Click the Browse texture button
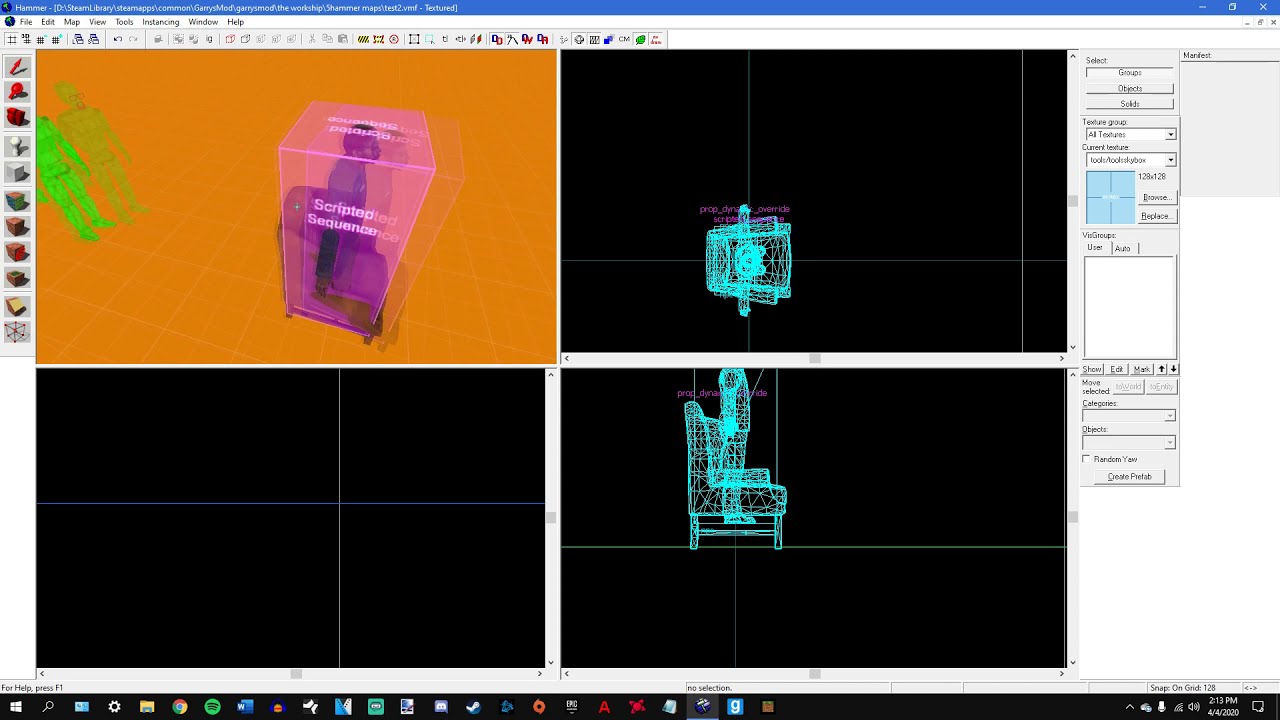Image resolution: width=1280 pixels, height=720 pixels. tap(1156, 198)
